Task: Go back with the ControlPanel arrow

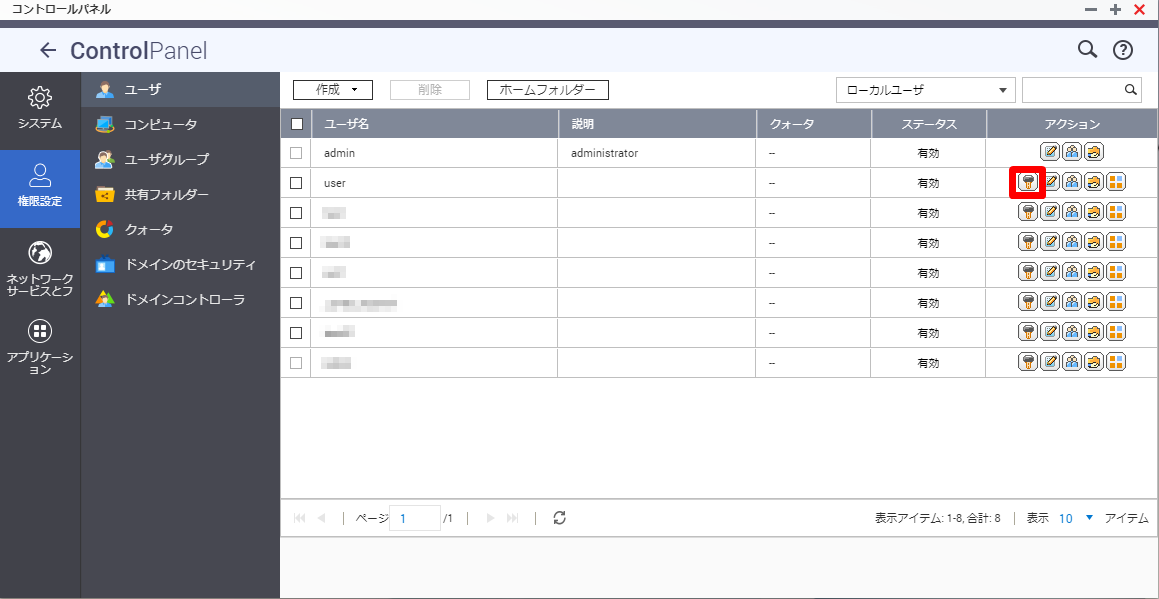Action: [x=48, y=50]
